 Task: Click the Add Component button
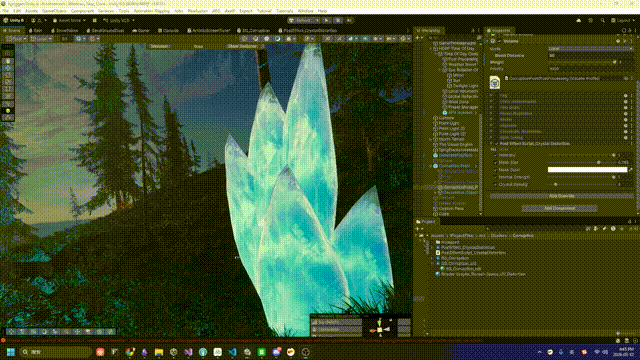point(560,208)
